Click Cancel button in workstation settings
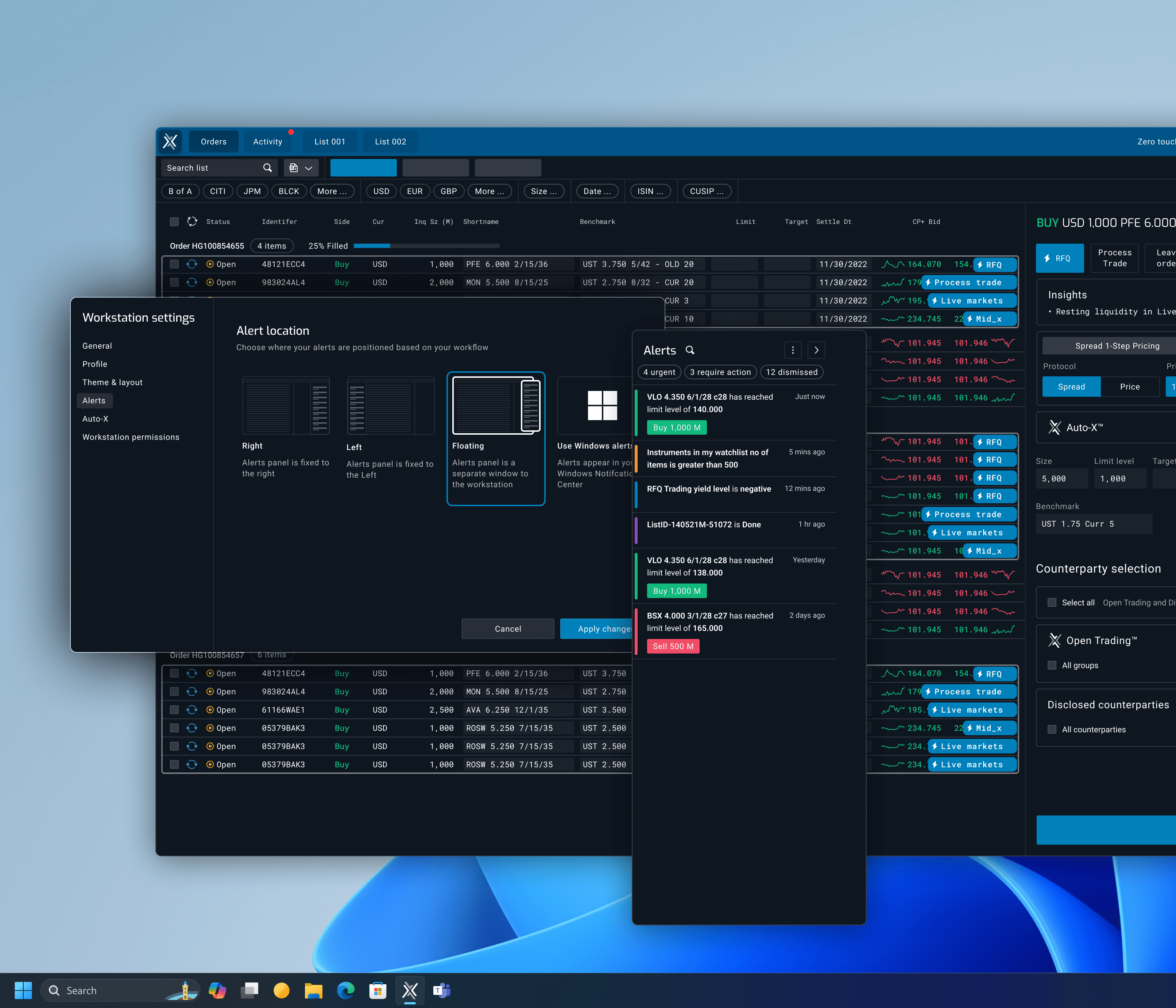The width and height of the screenshot is (1176, 1008). tap(507, 628)
